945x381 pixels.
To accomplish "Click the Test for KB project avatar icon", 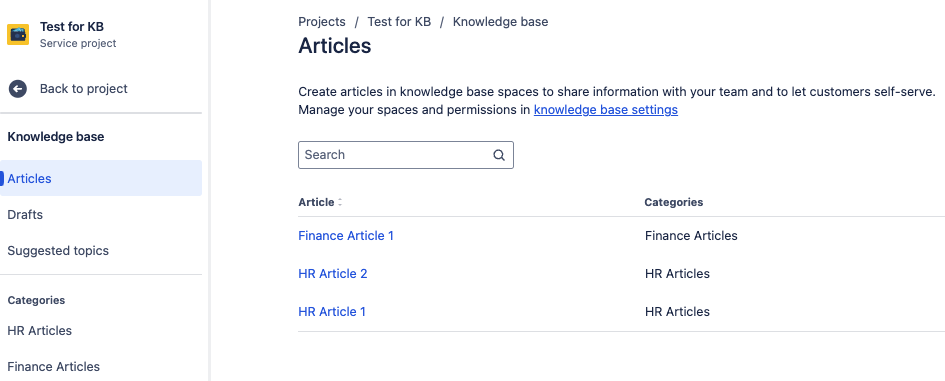I will click(17, 34).
